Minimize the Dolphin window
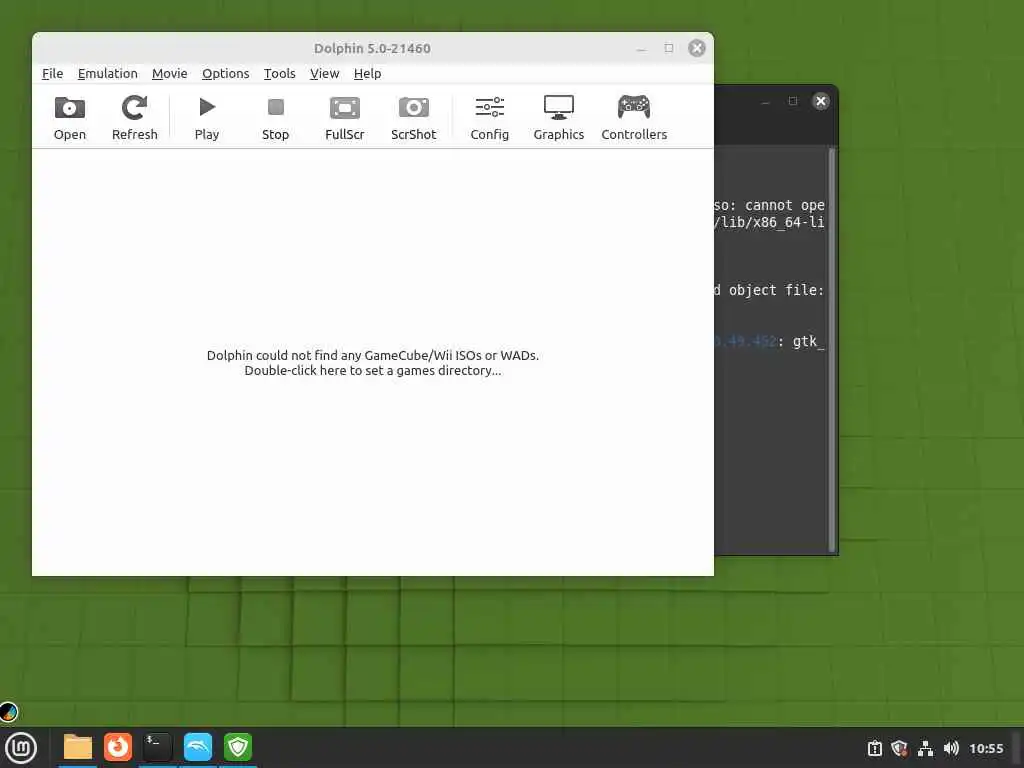Screen dimensions: 1024x768 [641, 49]
